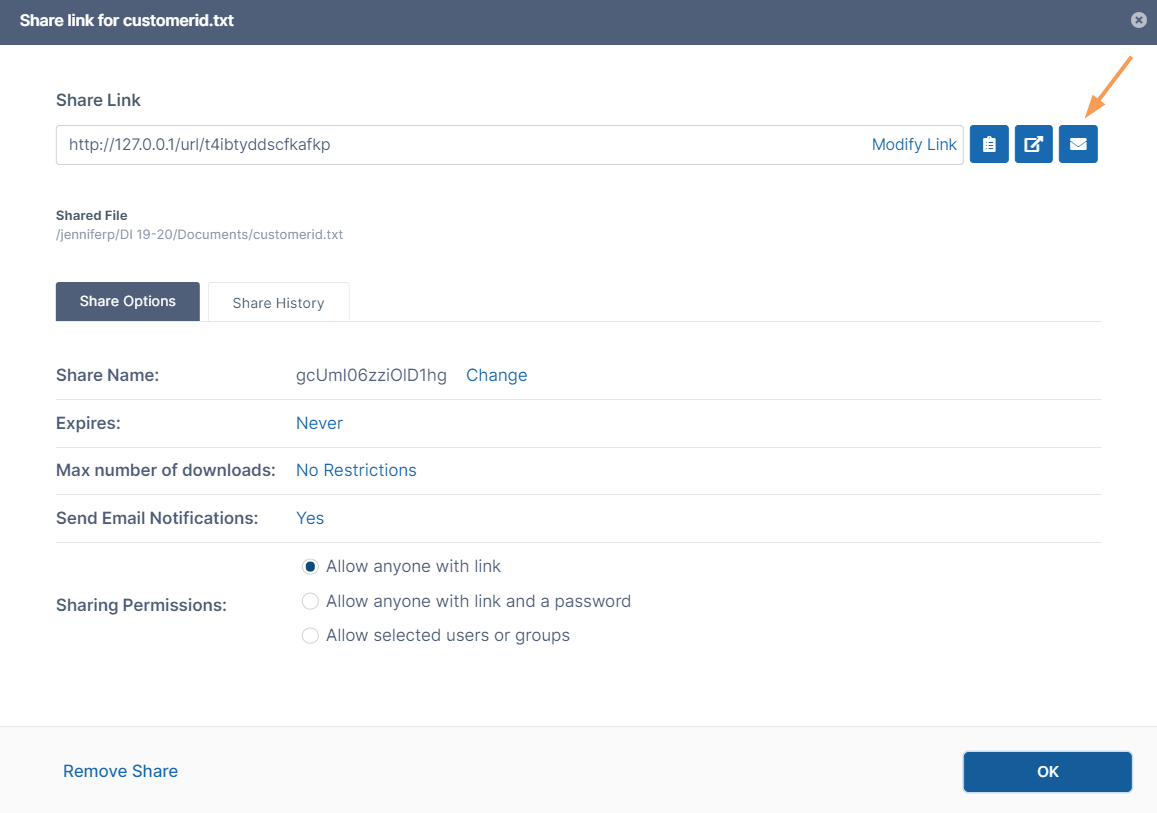This screenshot has height=813, width=1157.
Task: Choose Allow anyone with link and a password
Action: pyautogui.click(x=310, y=601)
